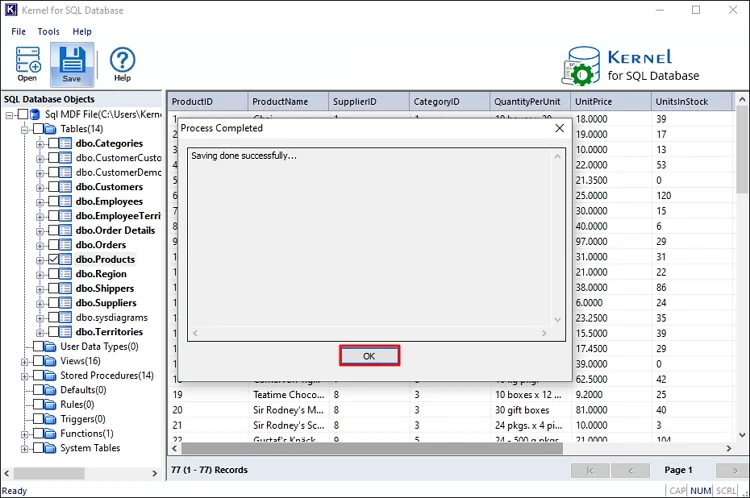Expand the Views(16) node
This screenshot has width=750, height=498.
pos(24,362)
